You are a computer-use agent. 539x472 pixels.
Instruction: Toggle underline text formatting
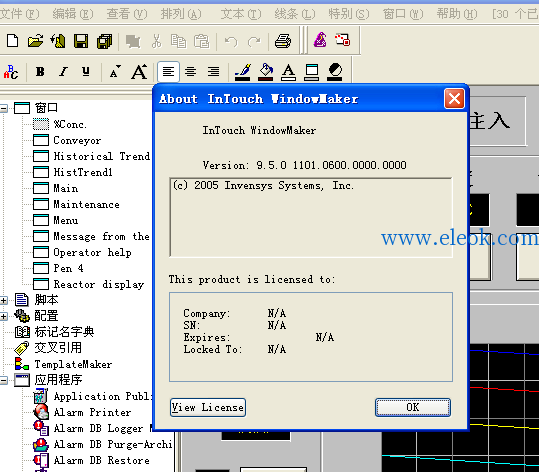86,72
